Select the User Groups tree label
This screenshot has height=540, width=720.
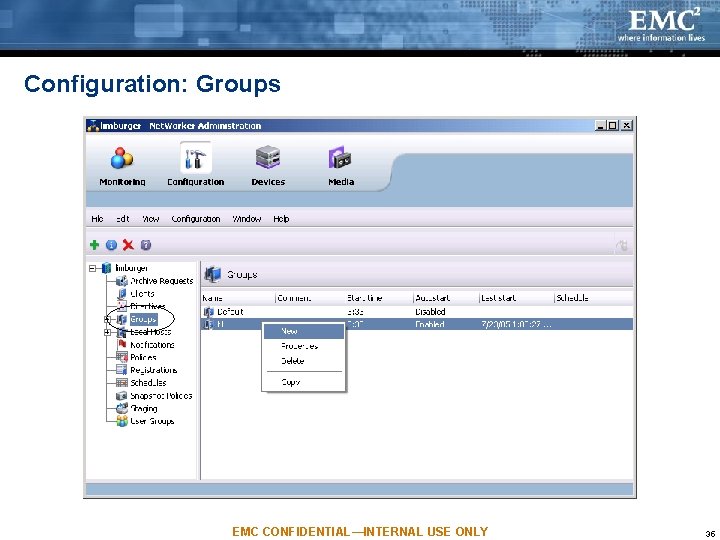pos(152,421)
